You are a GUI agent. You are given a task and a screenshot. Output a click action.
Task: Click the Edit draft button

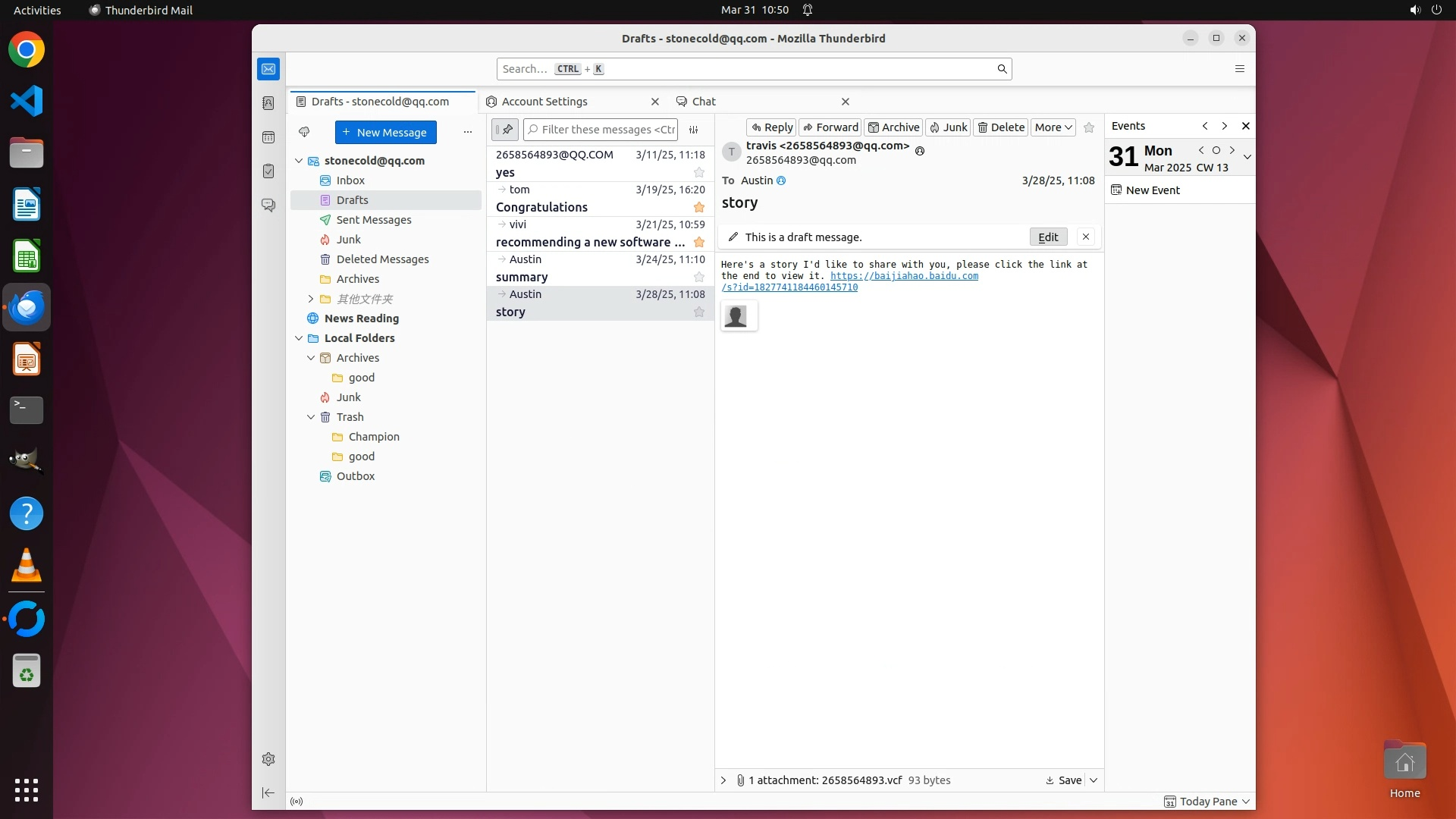(x=1048, y=237)
